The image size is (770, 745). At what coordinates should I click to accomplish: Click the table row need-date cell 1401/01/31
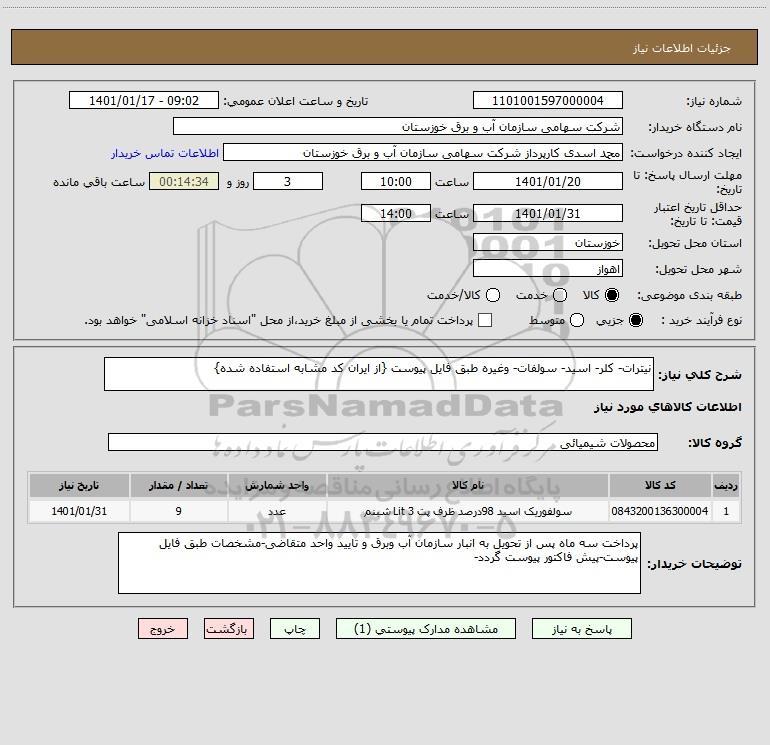click(x=79, y=511)
